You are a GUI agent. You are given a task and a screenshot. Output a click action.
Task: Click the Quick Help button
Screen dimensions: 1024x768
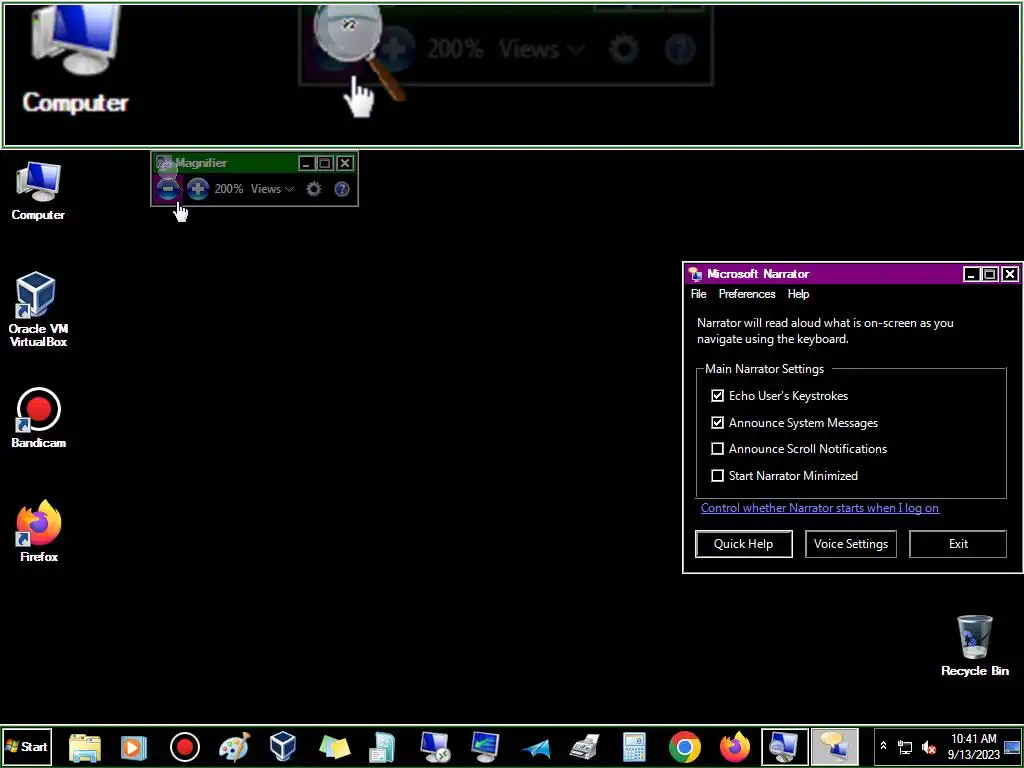pos(744,544)
